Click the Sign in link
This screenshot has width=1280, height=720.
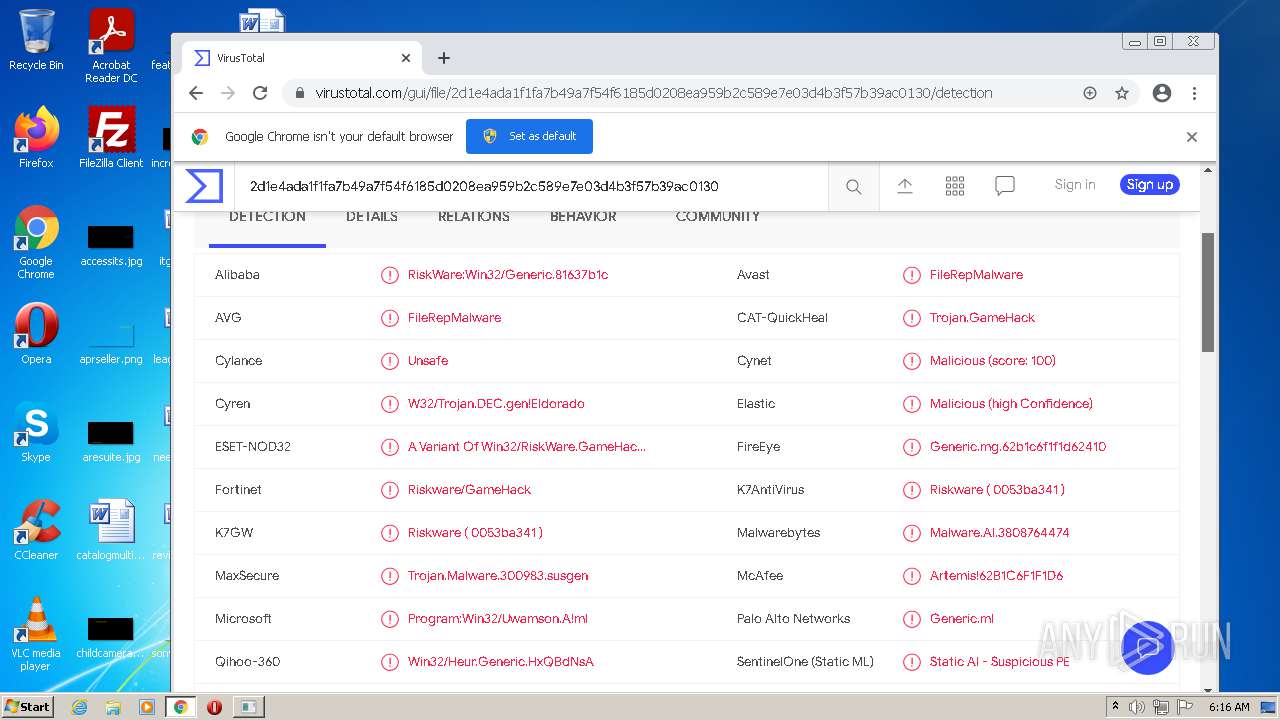(x=1075, y=185)
